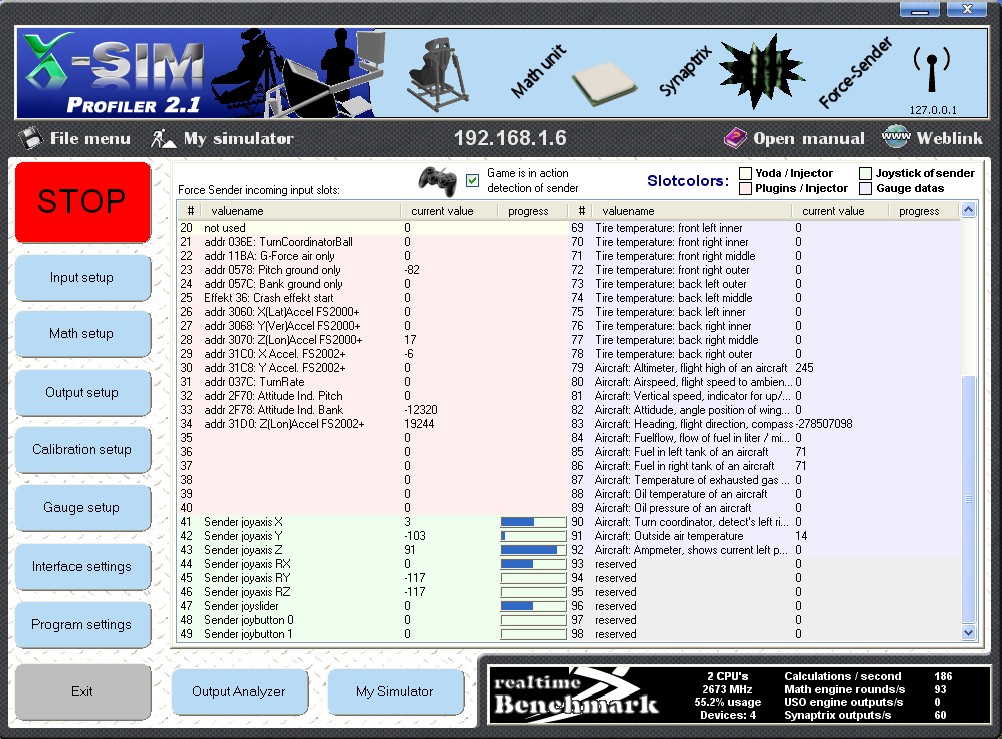Open Input setup
The image size is (1002, 739).
pyautogui.click(x=82, y=277)
